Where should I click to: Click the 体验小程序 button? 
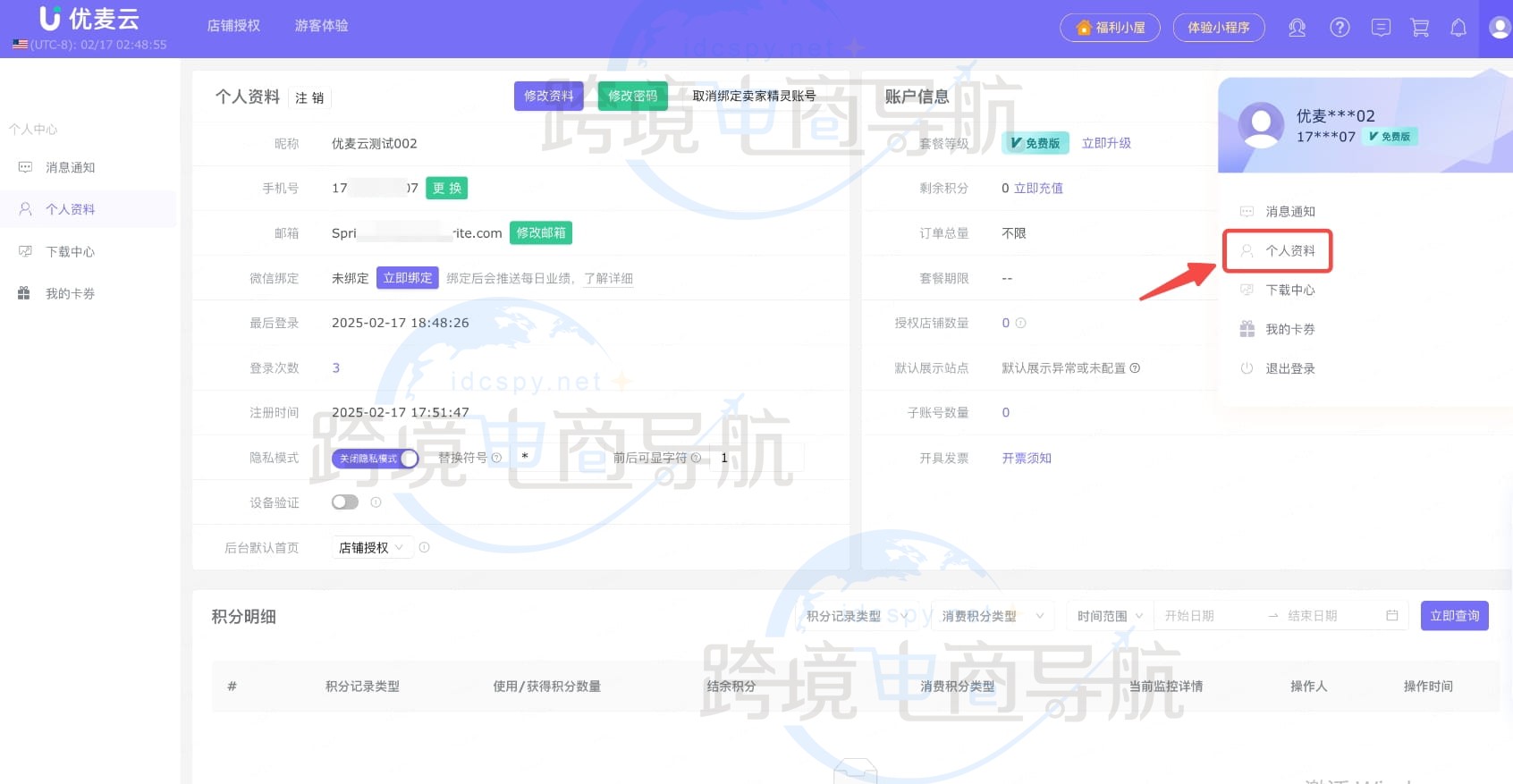[1219, 28]
